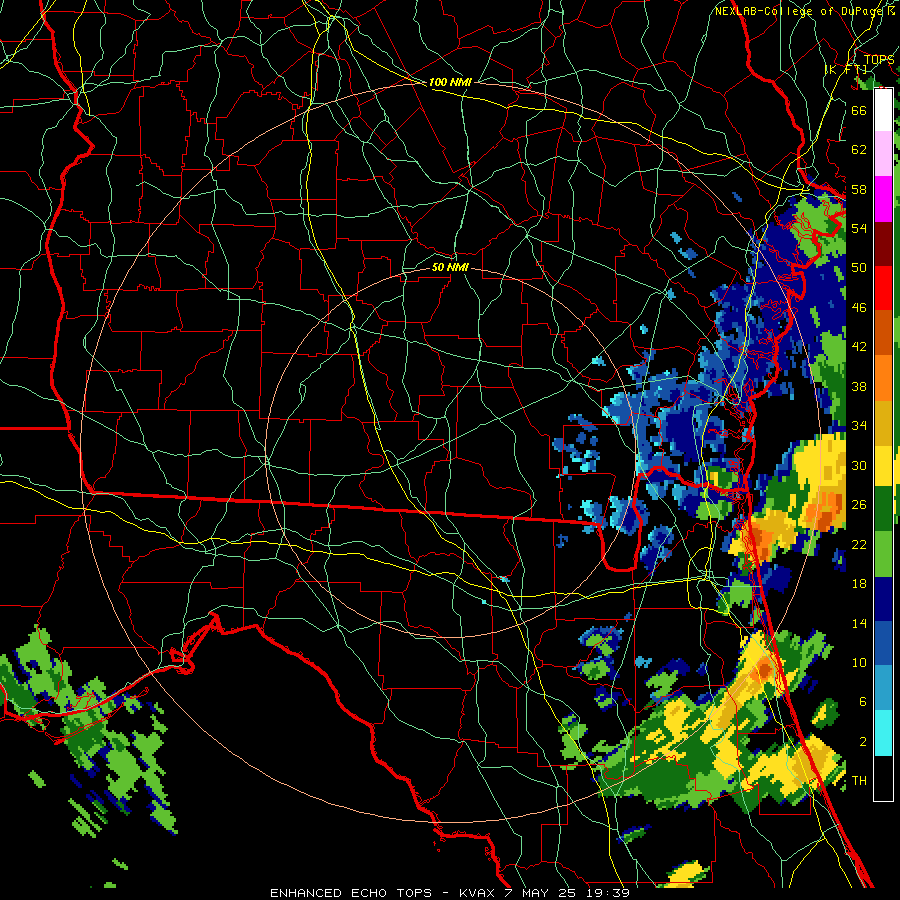900x900 pixels.
Task: Click the "KVAX" radar site identifier
Action: point(479,893)
